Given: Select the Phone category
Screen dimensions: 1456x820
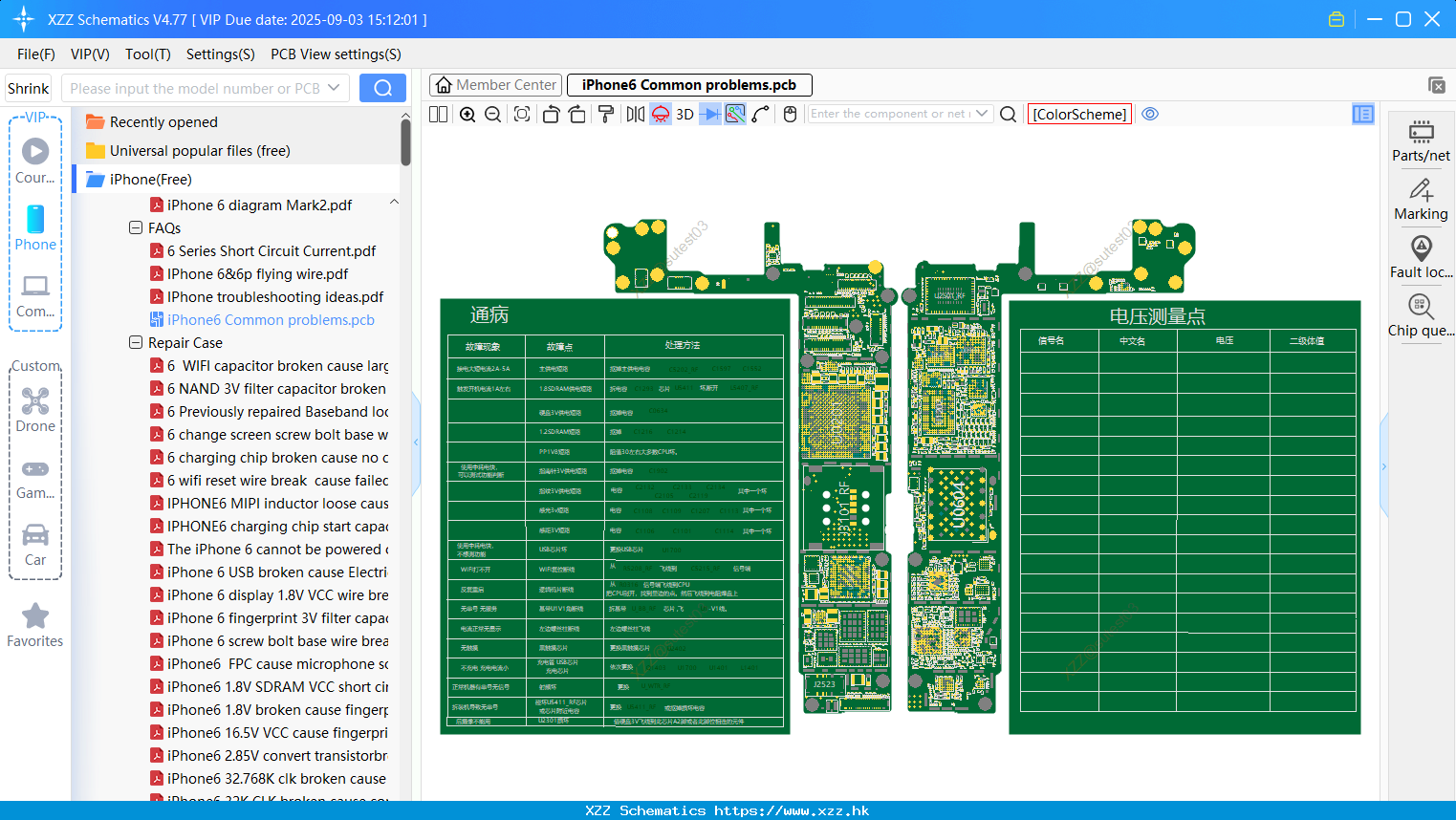Looking at the screenshot, I should (x=35, y=227).
